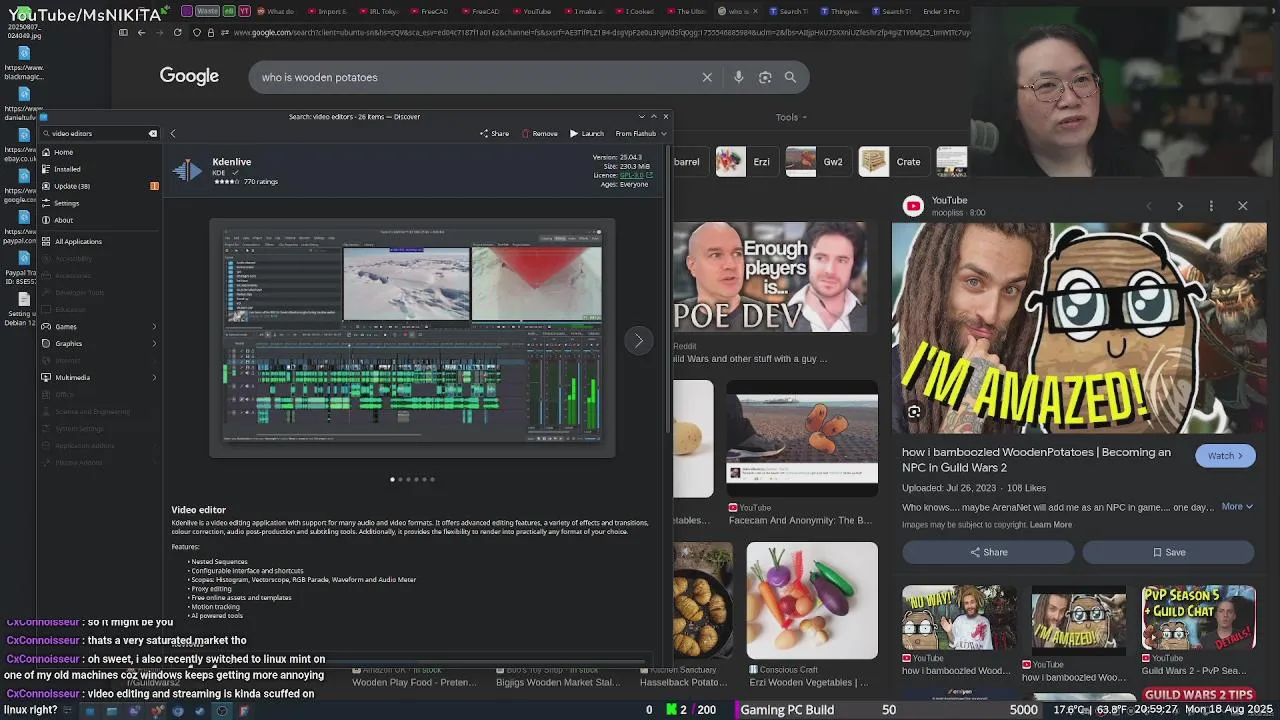Click the '770 ratings' text
The width and height of the screenshot is (1280, 720).
click(x=261, y=182)
